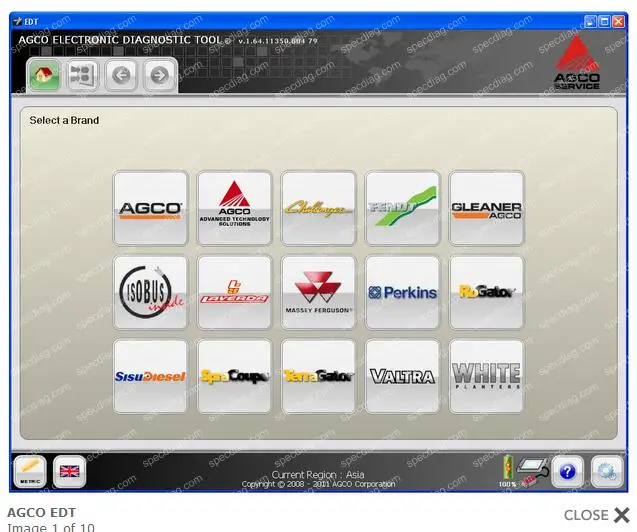Click the EDT window title icon
The image size is (637, 532).
[x=17, y=22]
